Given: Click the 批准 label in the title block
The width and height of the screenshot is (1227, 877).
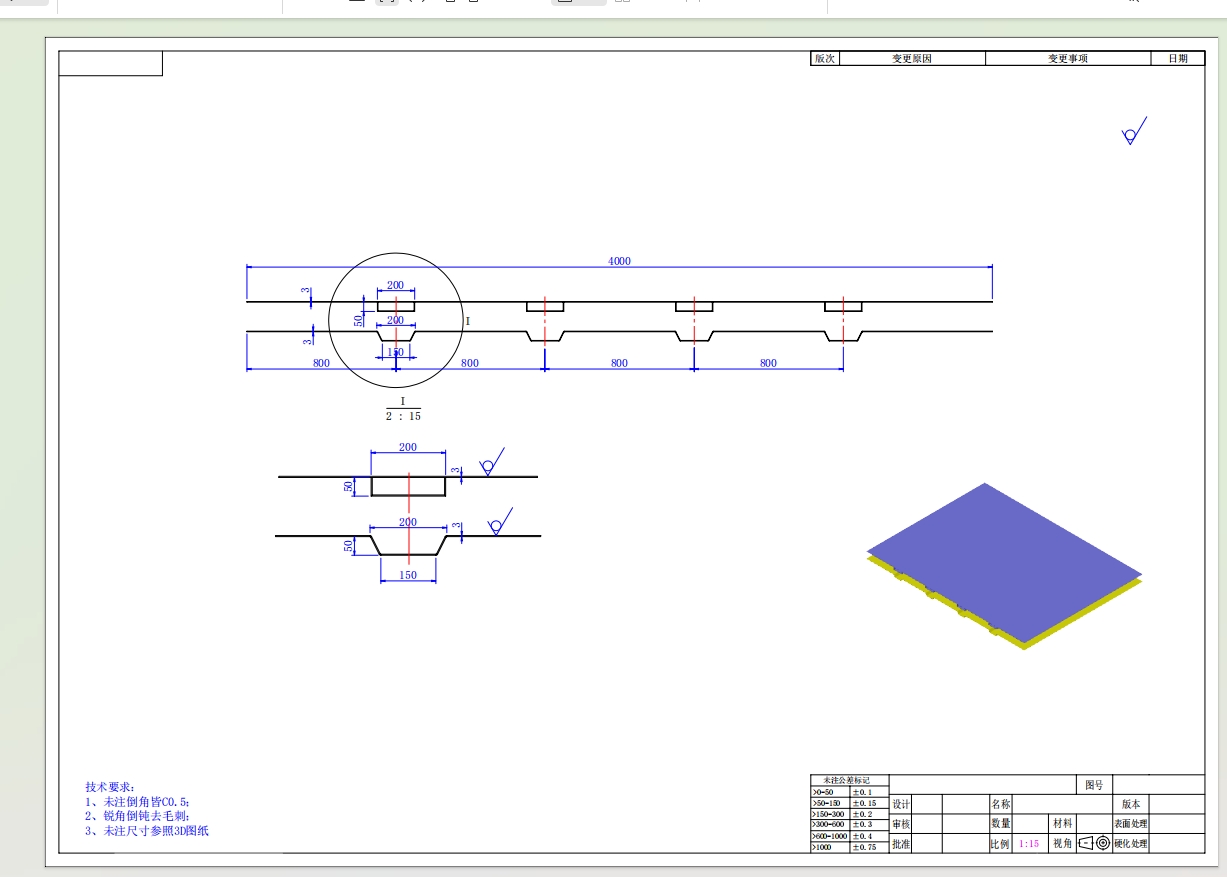Looking at the screenshot, I should click(x=901, y=843).
